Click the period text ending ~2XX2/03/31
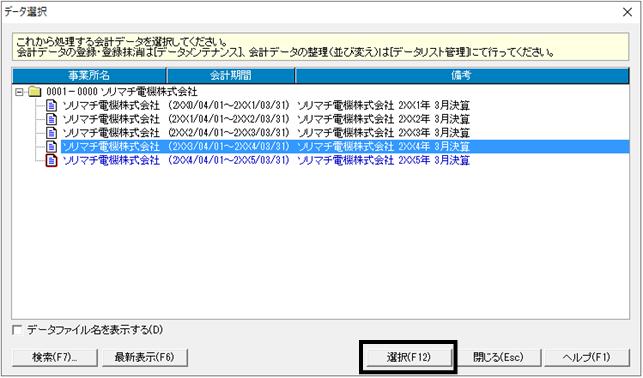 pos(229,119)
